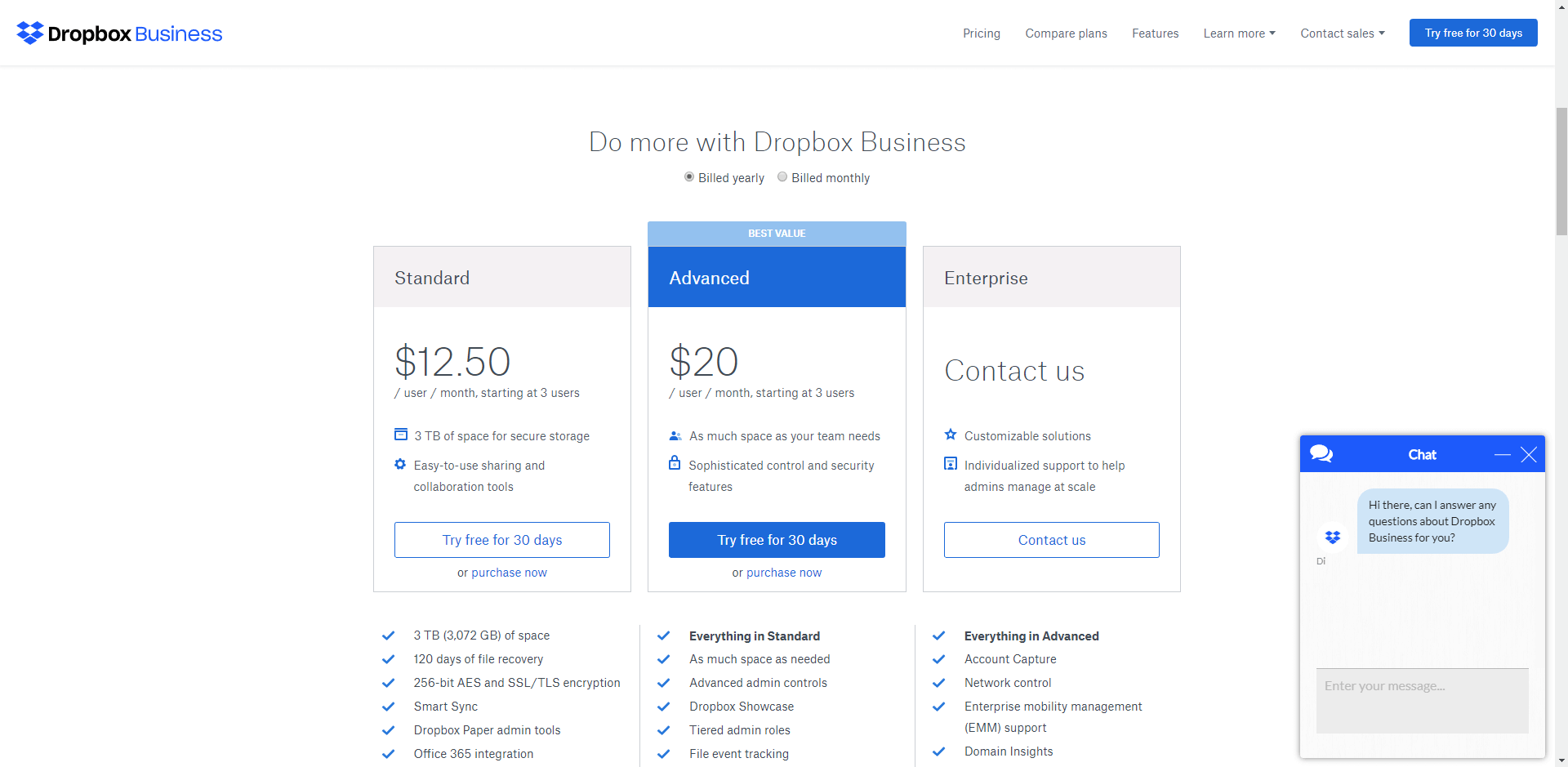Viewport: 1568px width, 767px height.
Task: Click the star icon beside Customizable solutions
Action: [951, 435]
